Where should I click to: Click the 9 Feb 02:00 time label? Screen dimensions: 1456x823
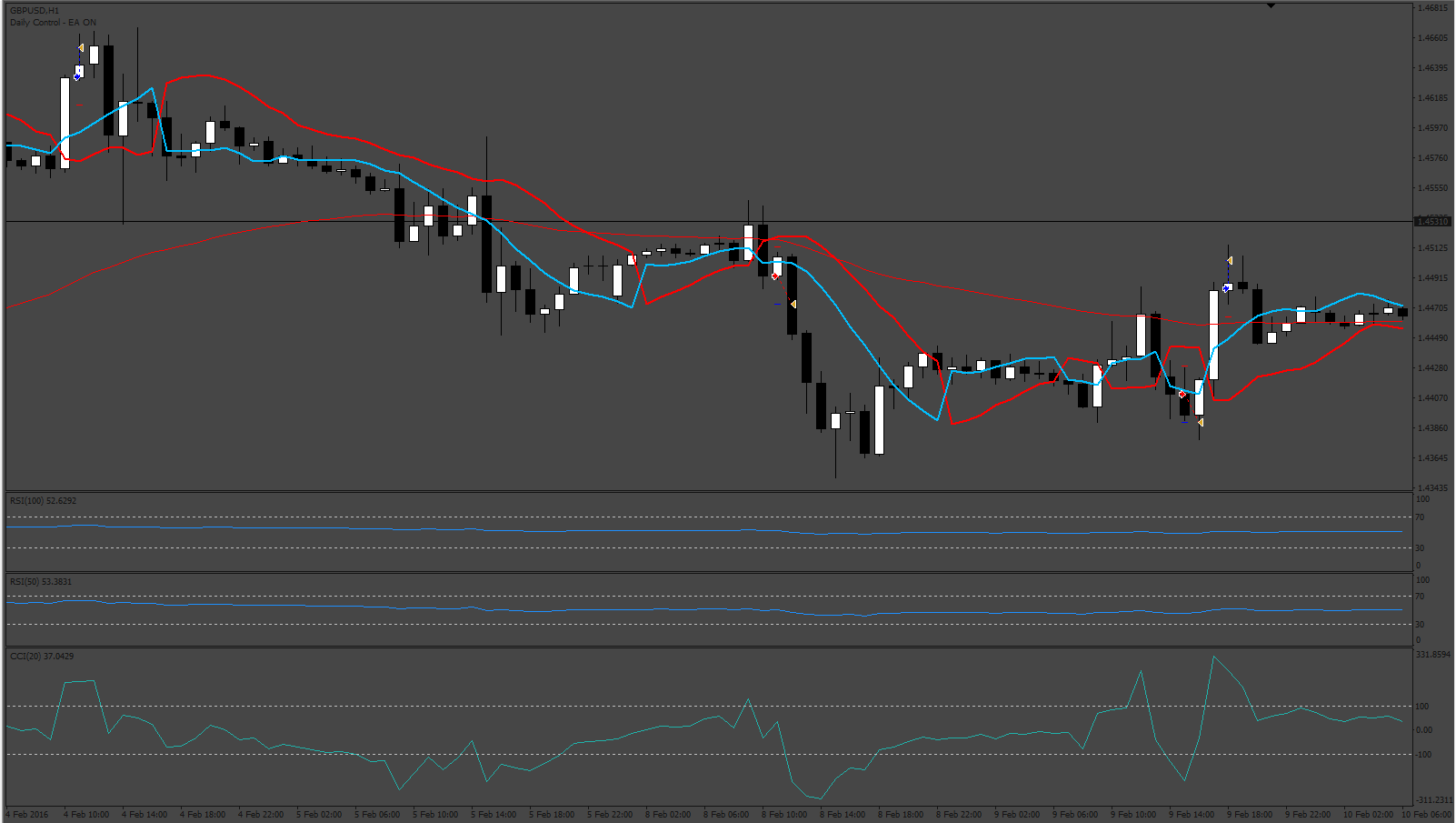(x=1017, y=815)
